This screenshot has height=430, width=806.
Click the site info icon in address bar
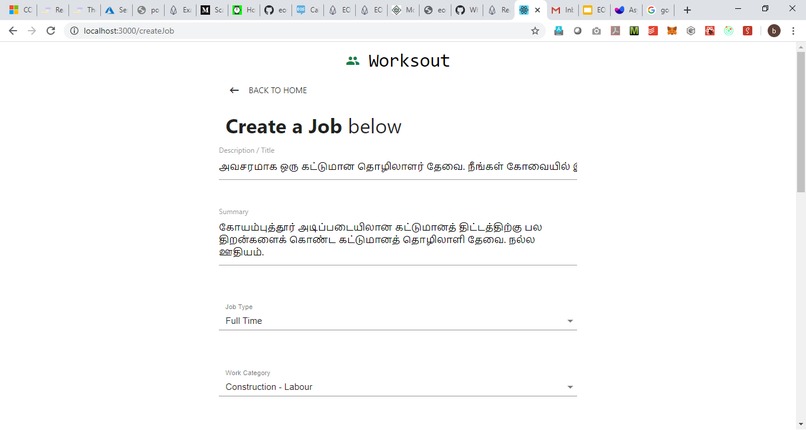(x=74, y=31)
